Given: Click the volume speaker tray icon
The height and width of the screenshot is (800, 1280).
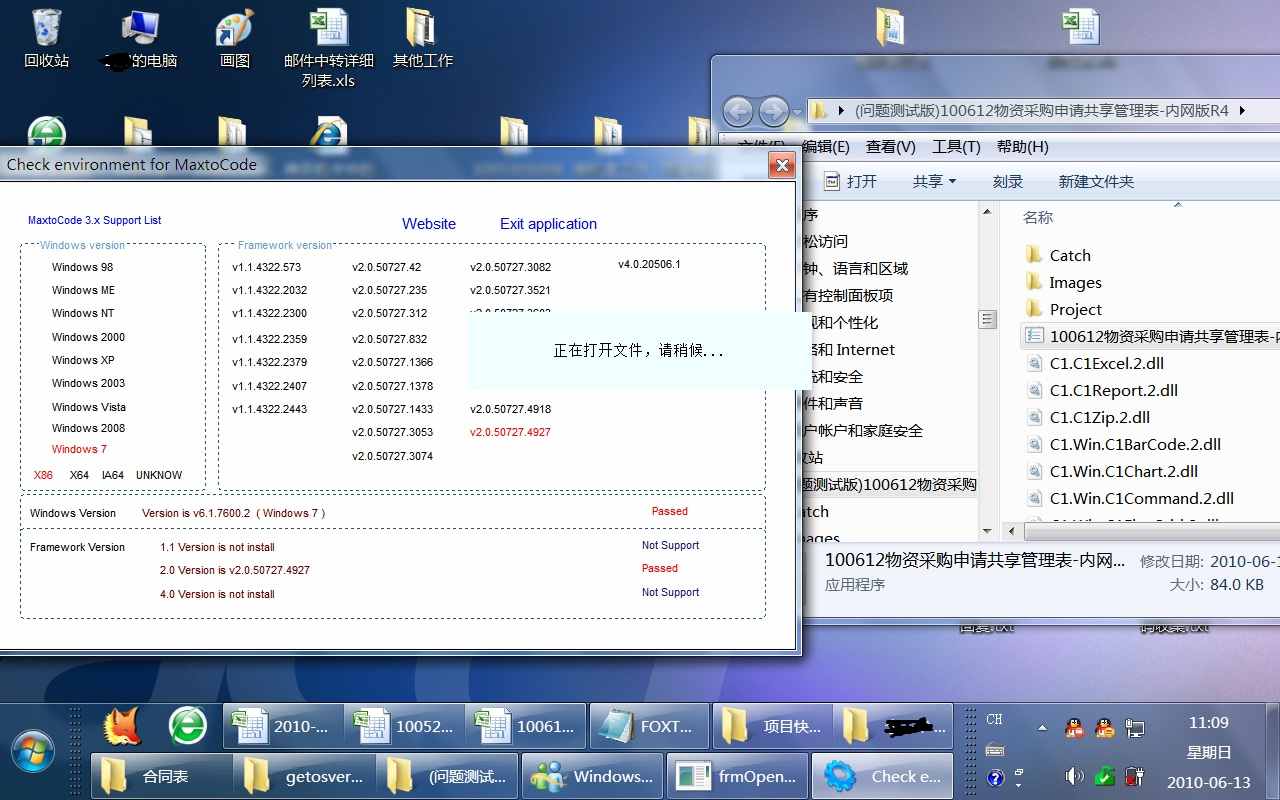Looking at the screenshot, I should [1074, 775].
